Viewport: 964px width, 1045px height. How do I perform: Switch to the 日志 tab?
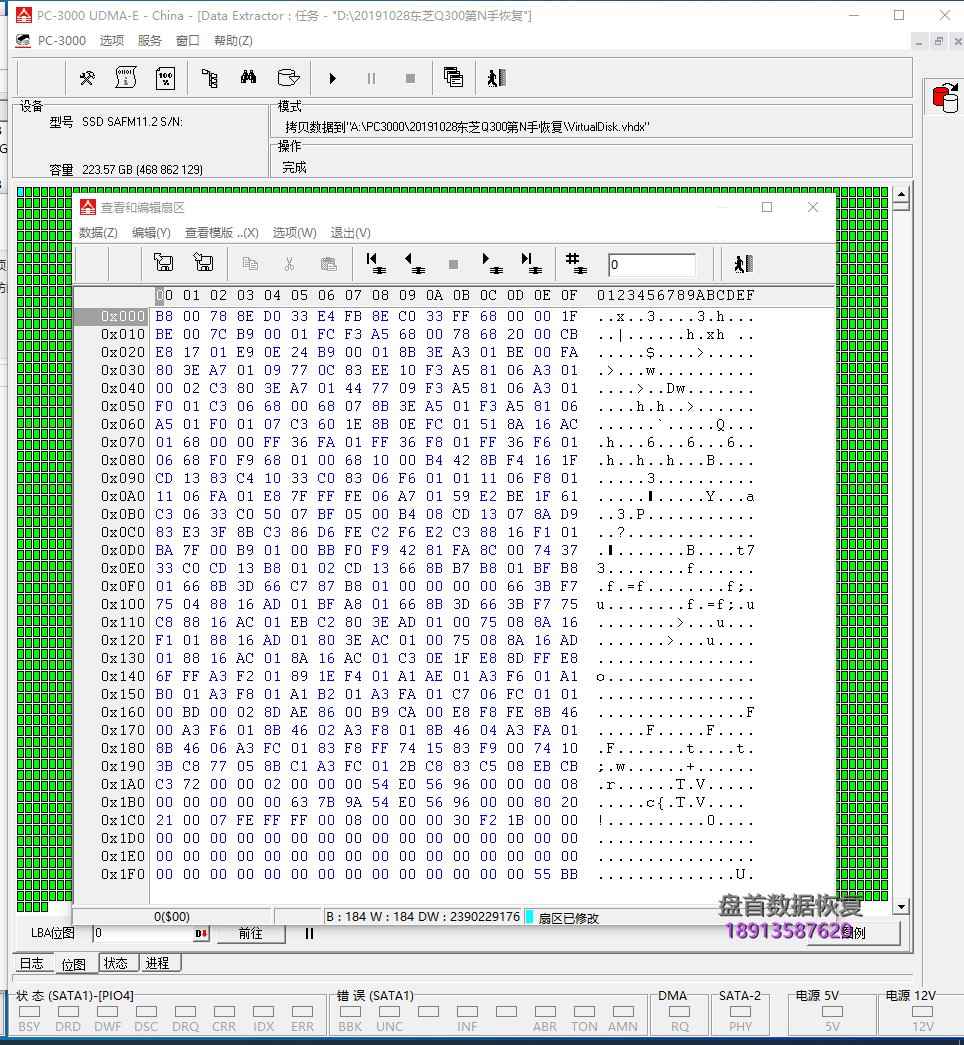point(31,963)
